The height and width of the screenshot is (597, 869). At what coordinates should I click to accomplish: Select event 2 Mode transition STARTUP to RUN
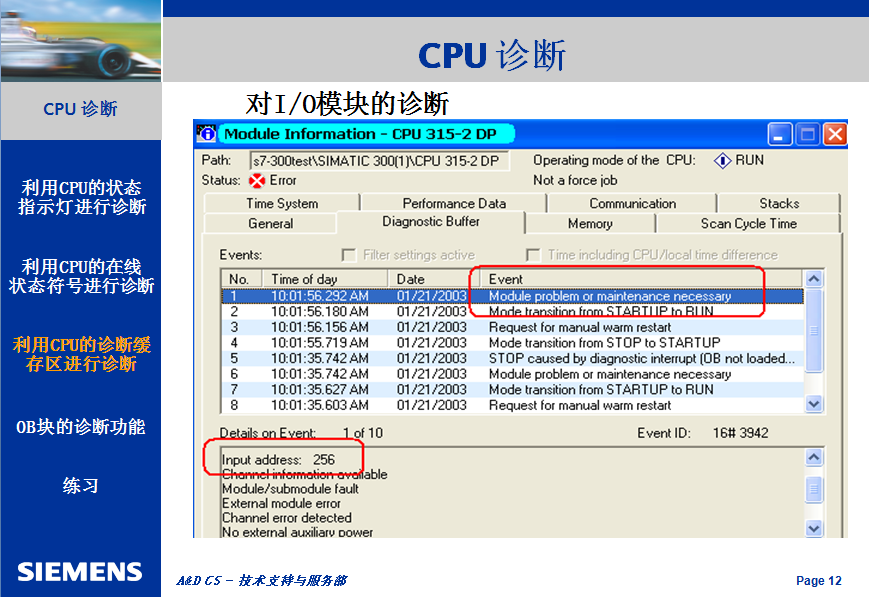pyautogui.click(x=513, y=312)
